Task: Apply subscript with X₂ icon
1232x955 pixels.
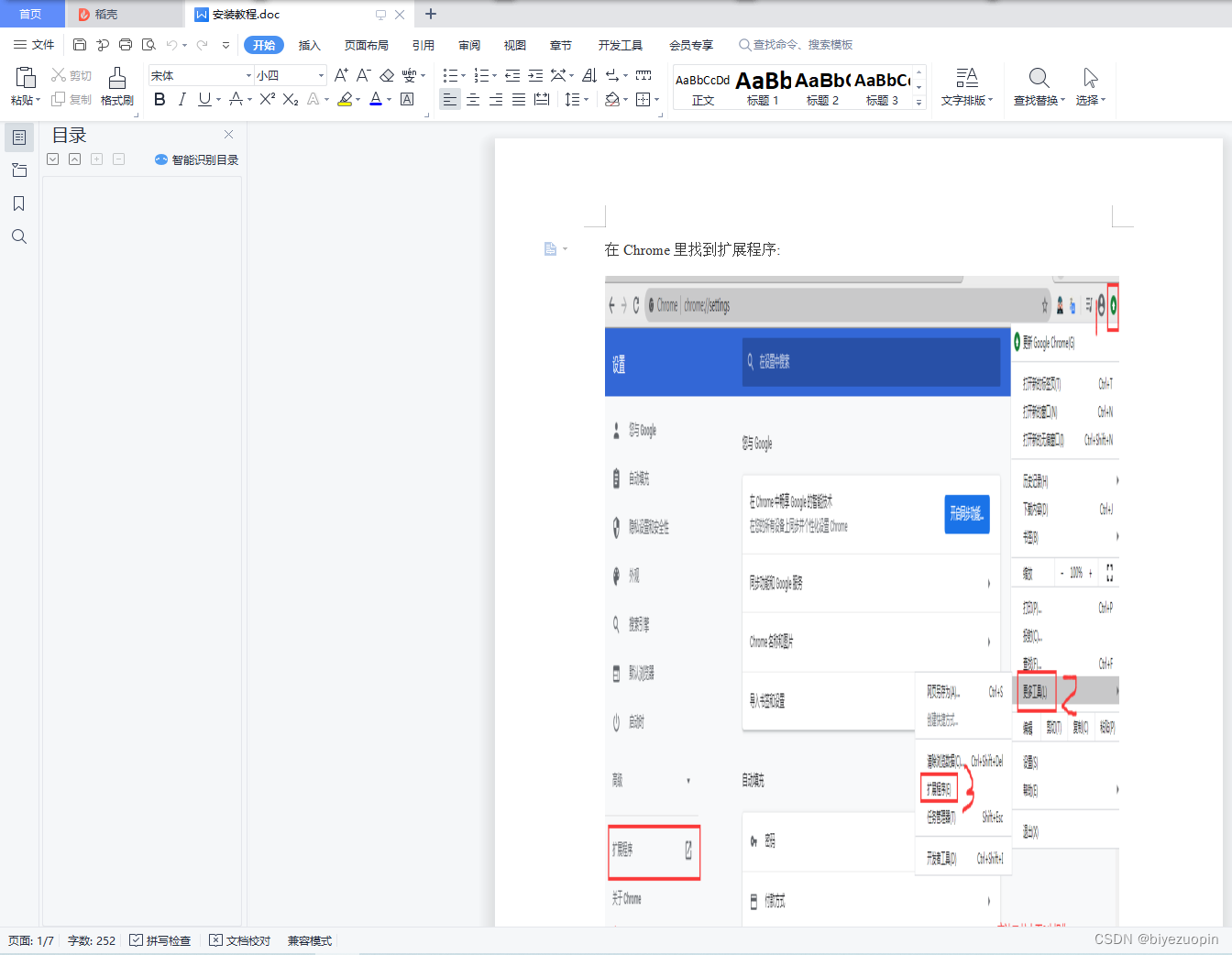Action: 291,99
